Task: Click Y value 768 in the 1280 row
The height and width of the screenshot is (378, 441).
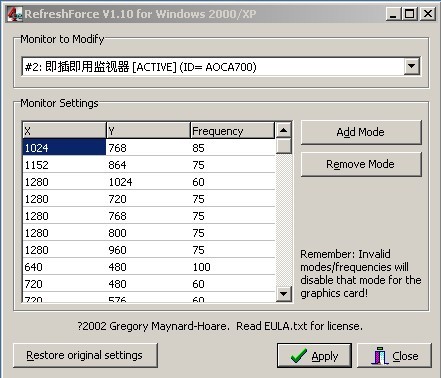Action: (117, 216)
